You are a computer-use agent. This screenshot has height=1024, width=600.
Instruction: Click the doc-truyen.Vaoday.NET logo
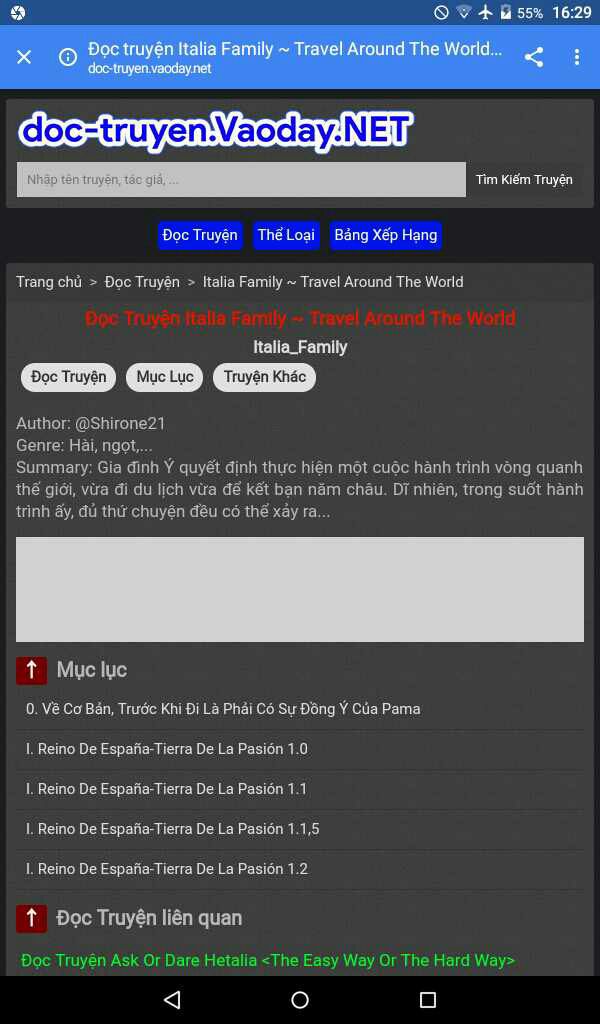tap(215, 130)
